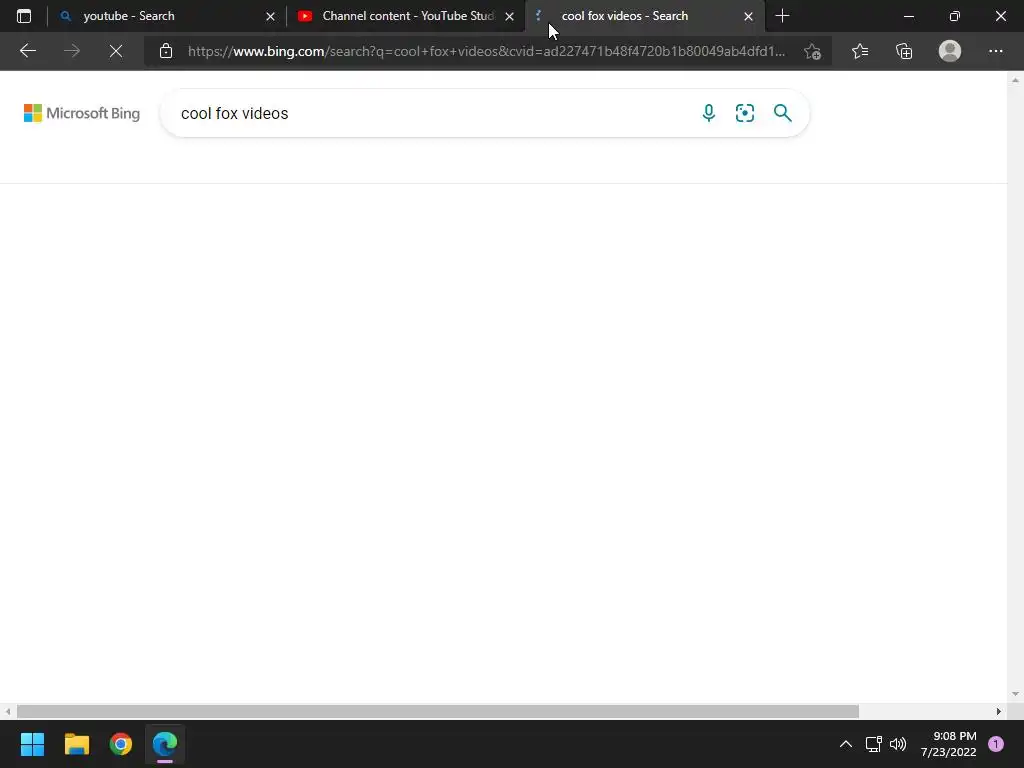Open the Favorites list
Viewport: 1024px width, 768px height.
tap(860, 51)
